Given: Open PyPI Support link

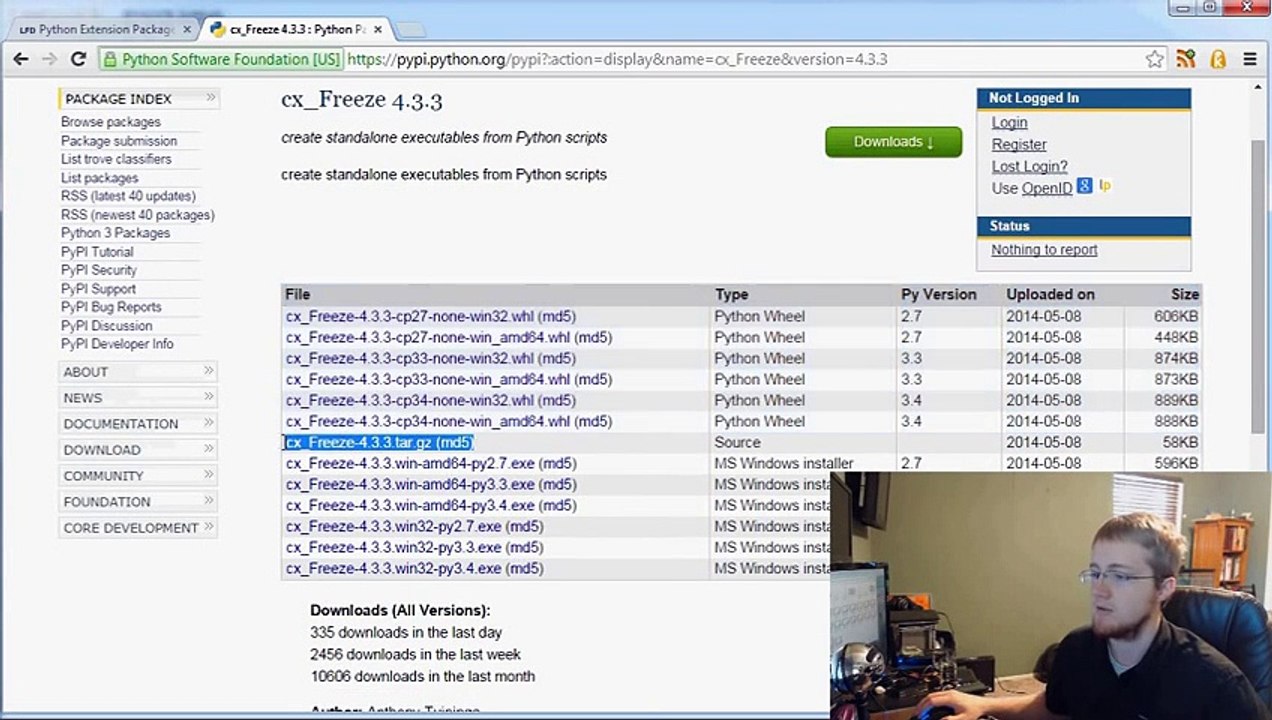Looking at the screenshot, I should click(x=98, y=289).
